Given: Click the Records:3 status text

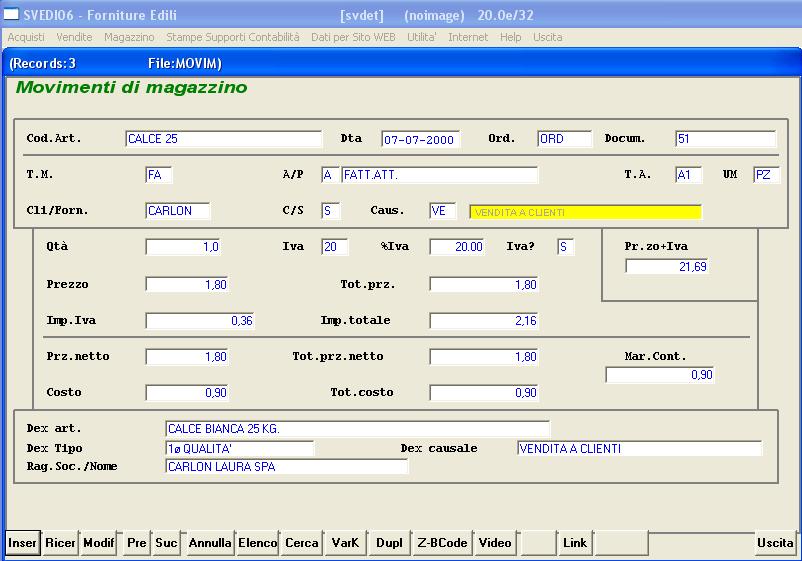Looking at the screenshot, I should click(43, 63).
